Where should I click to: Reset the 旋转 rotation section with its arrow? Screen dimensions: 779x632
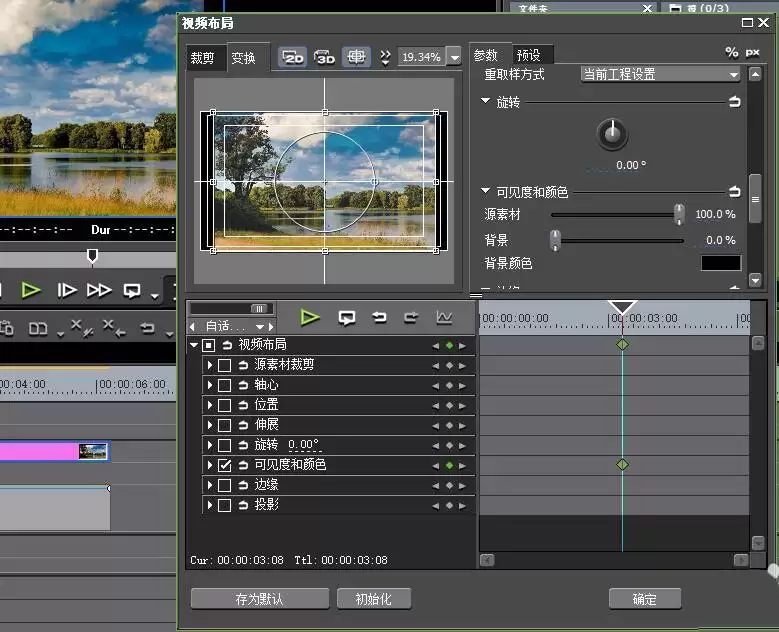(x=734, y=102)
